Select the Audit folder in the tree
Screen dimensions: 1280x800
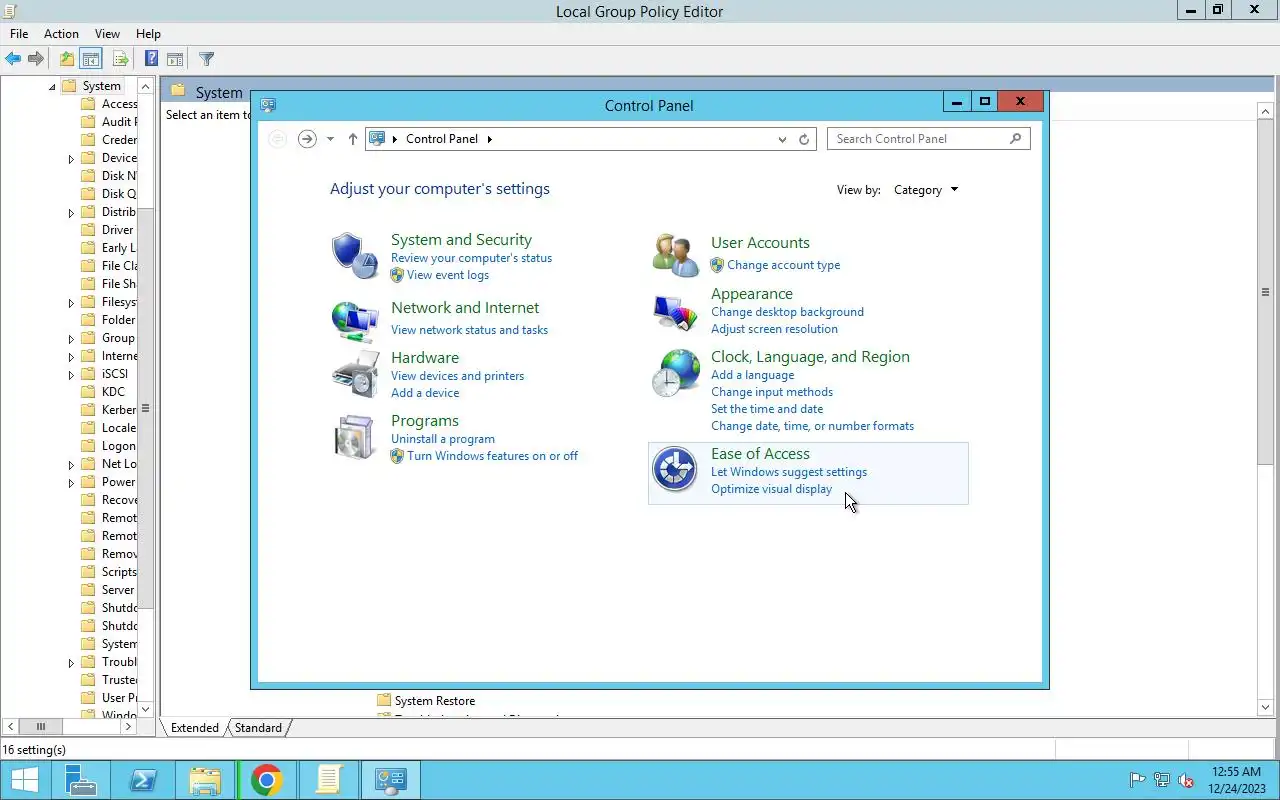[x=108, y=122]
